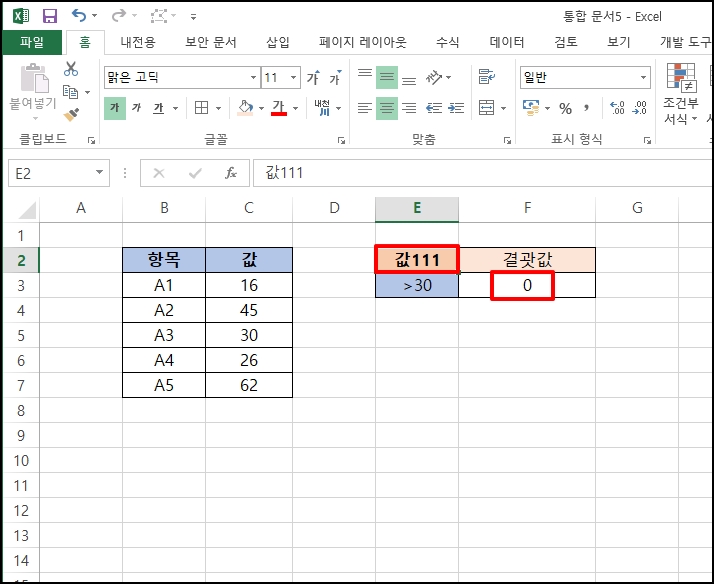The width and height of the screenshot is (714, 584).
Task: Select the >30 criteria cell
Action: tap(417, 285)
